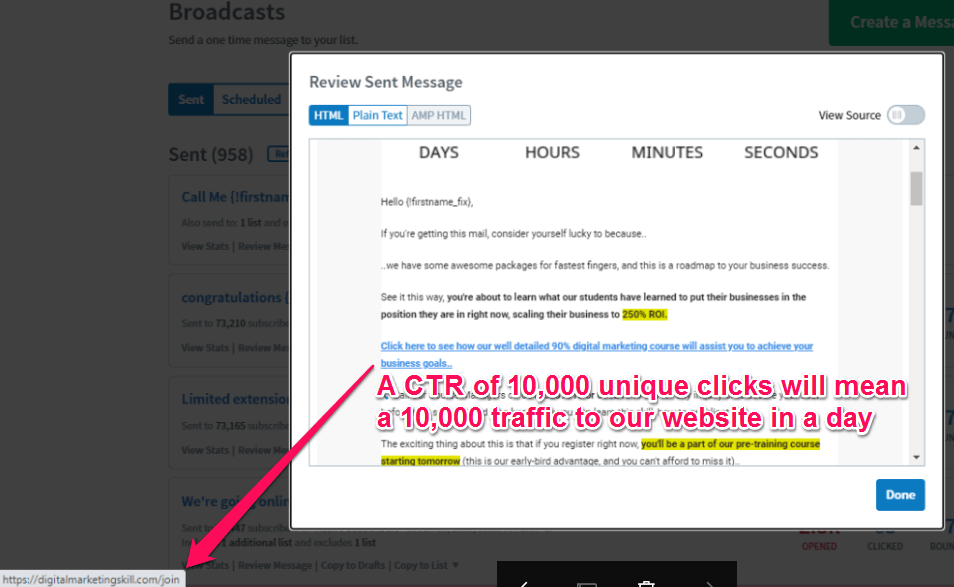The height and width of the screenshot is (587, 954).
Task: Click the previous arrow in bottom bar
Action: click(x=524, y=582)
